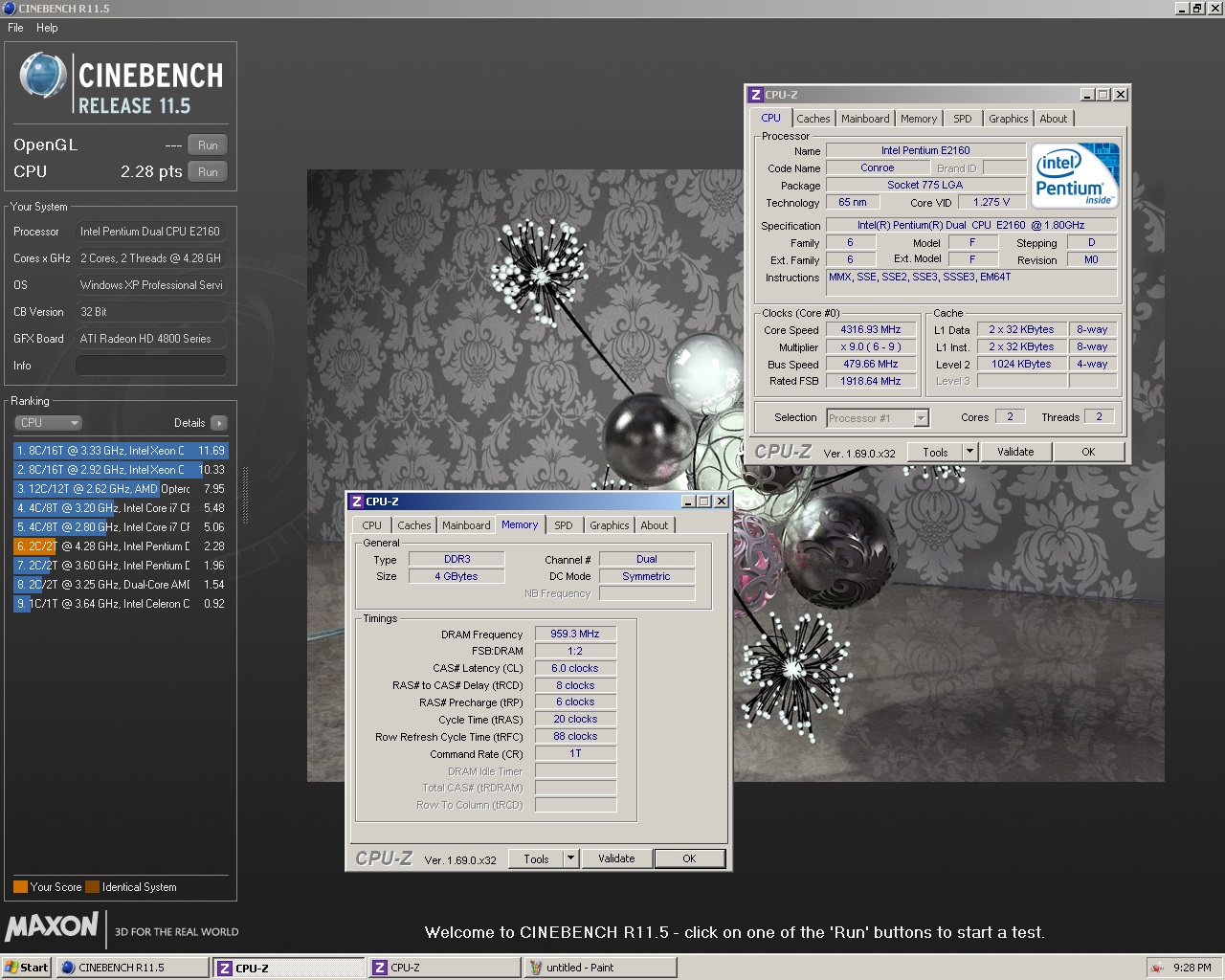Switch to Mainboard tab in upper CPU-Z window
The width and height of the screenshot is (1225, 980).
(x=865, y=119)
